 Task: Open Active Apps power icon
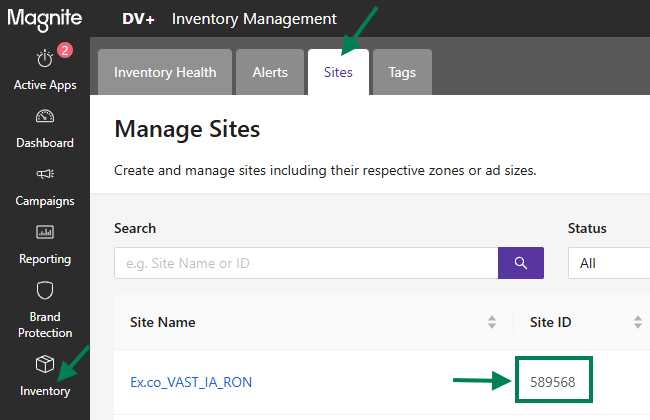[x=45, y=58]
